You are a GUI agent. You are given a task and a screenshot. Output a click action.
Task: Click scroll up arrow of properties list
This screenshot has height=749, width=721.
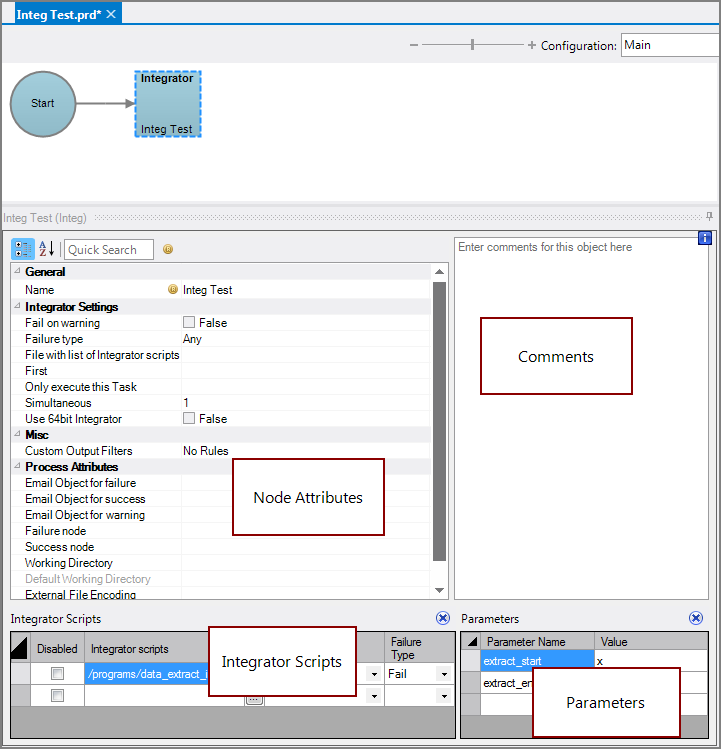(x=440, y=271)
